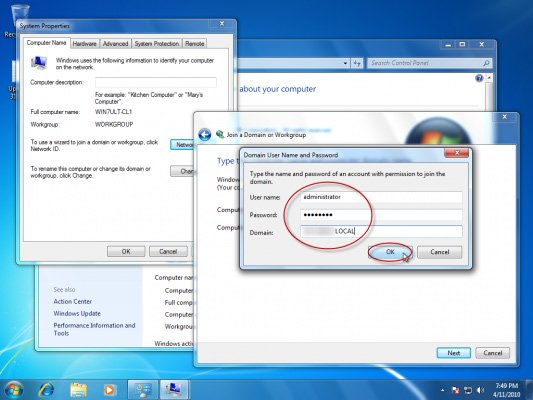Viewport: 533px width, 400px height.
Task: Focus the Domain field
Action: pos(381,231)
